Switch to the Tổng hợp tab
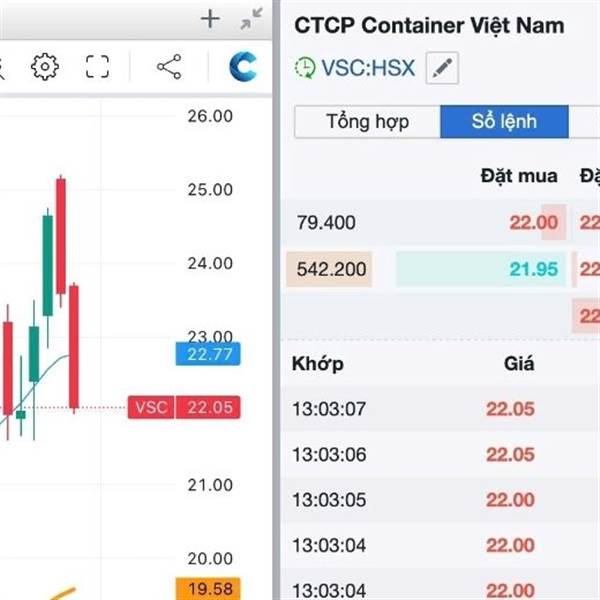This screenshot has height=600, width=600. click(x=367, y=122)
